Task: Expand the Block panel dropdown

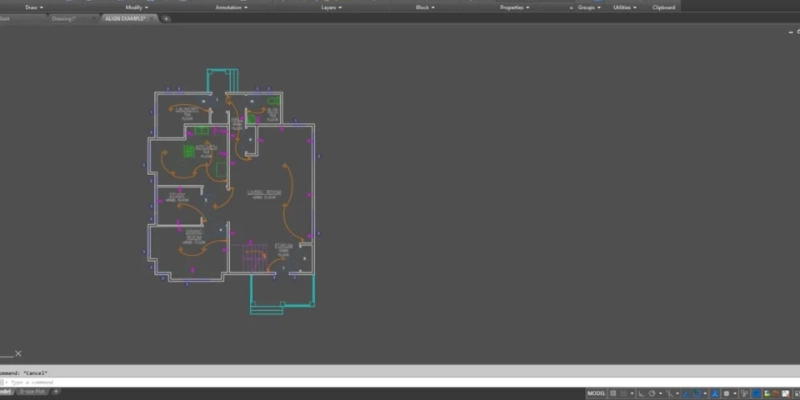Action: point(426,8)
